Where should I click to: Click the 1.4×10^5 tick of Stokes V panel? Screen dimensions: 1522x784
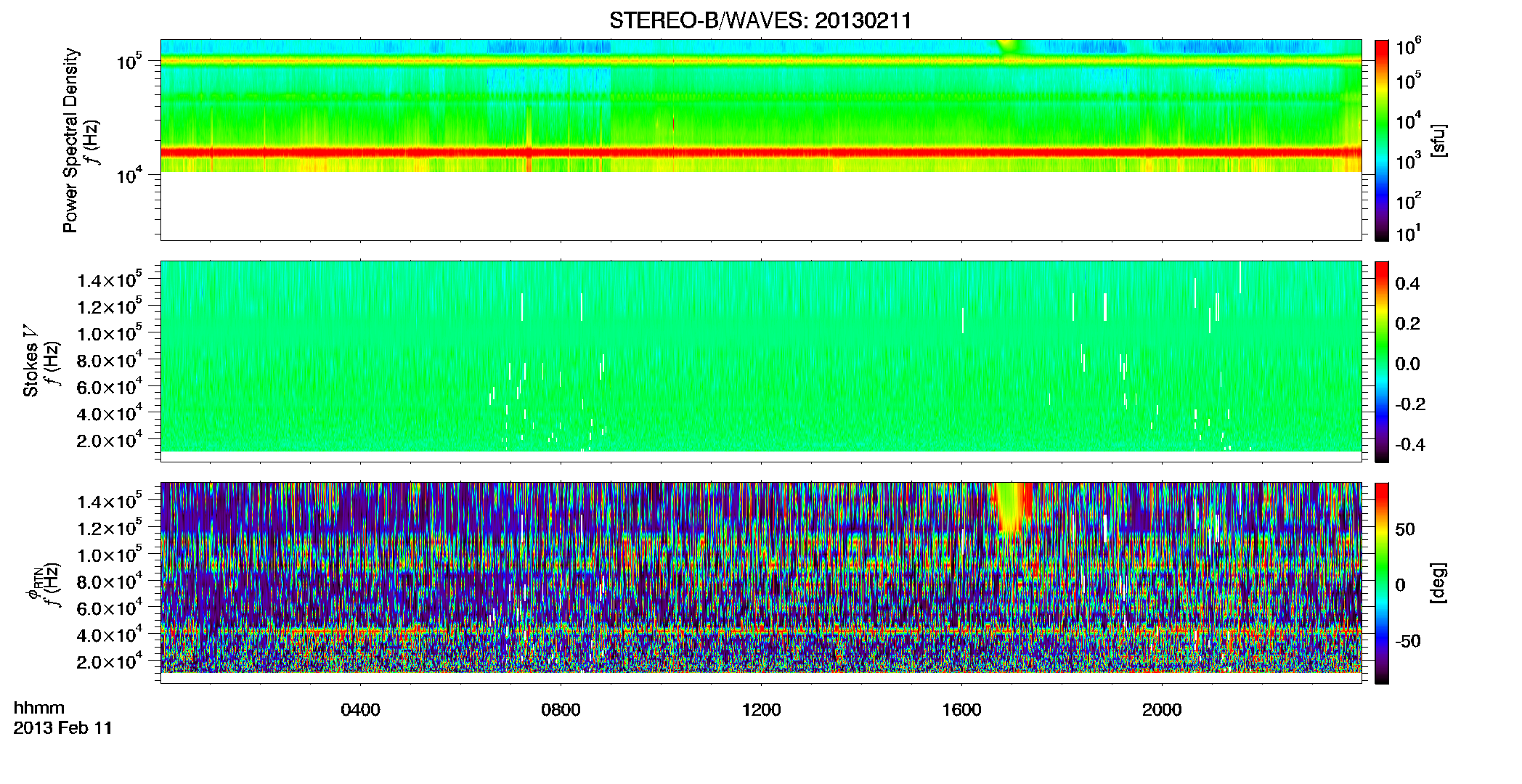[x=109, y=279]
